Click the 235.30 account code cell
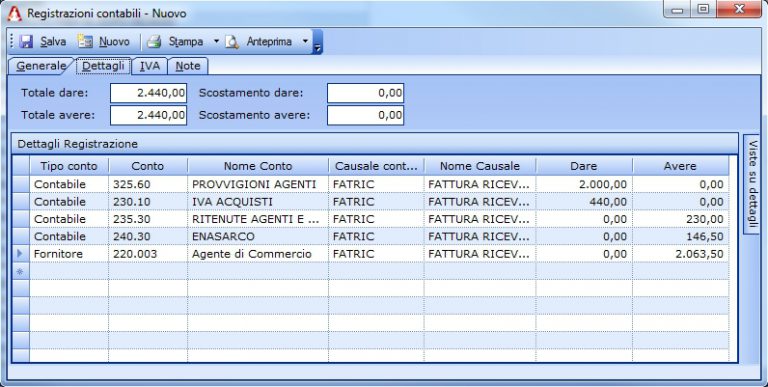The width and height of the screenshot is (768, 387). pyautogui.click(x=148, y=219)
